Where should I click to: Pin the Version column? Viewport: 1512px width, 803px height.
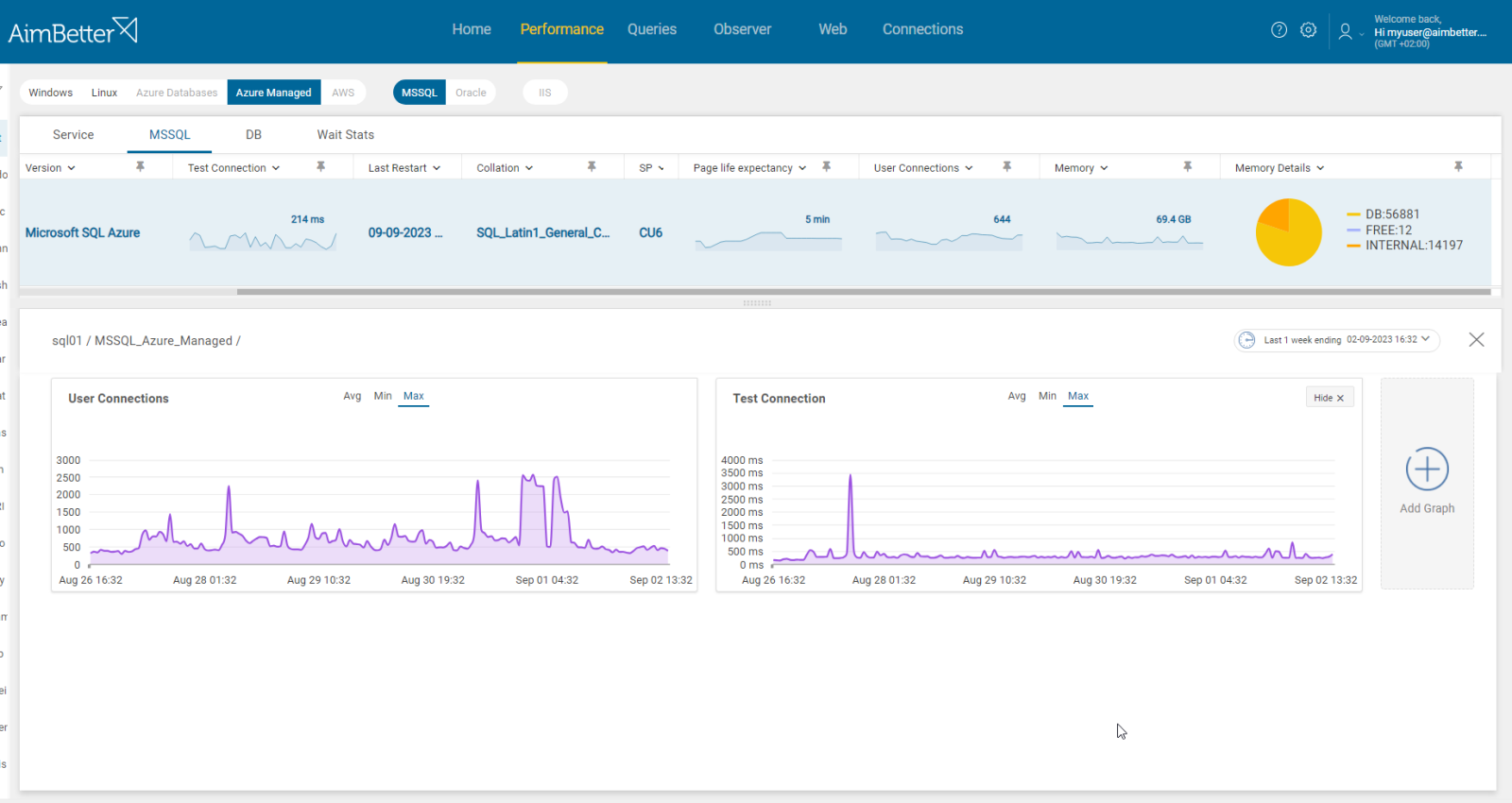(140, 166)
